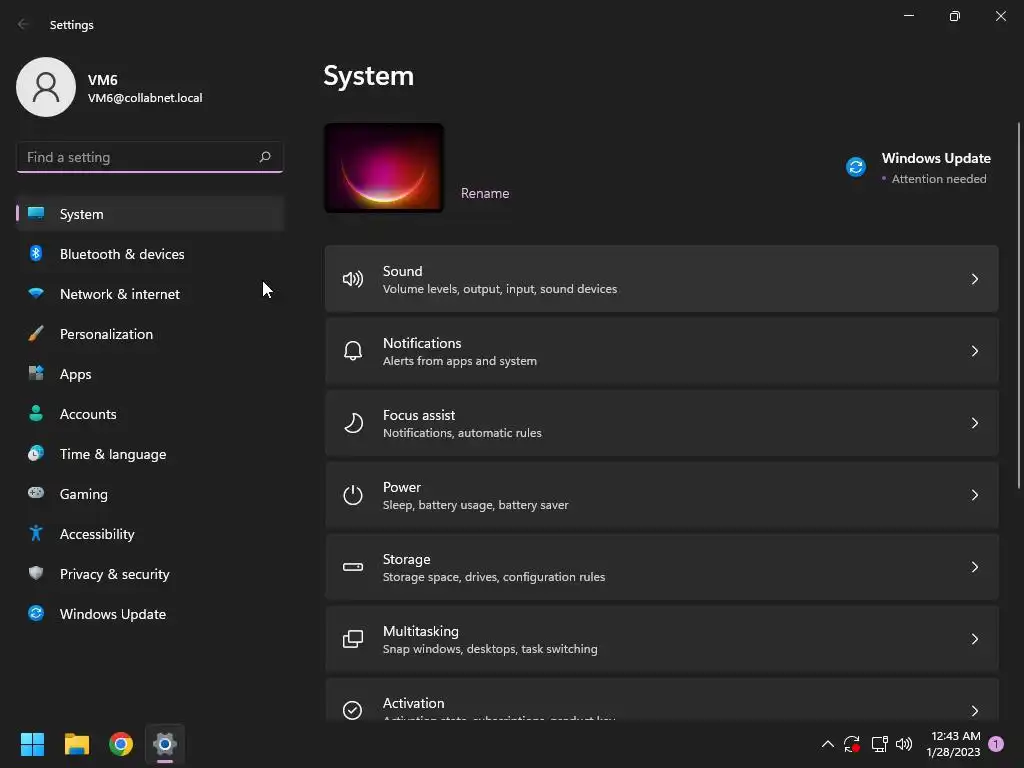Image resolution: width=1024 pixels, height=768 pixels.
Task: Open Time & language settings
Action: tap(150, 453)
